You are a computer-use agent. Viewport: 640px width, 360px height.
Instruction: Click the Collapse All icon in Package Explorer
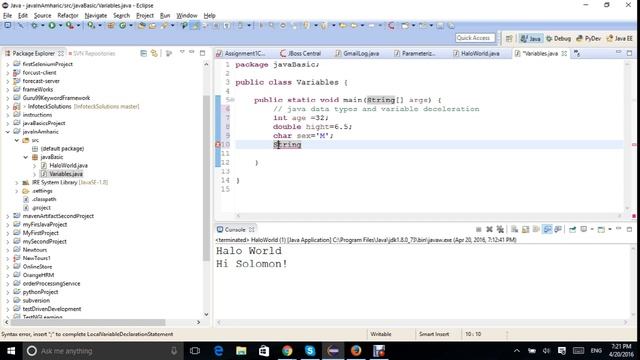143,53
